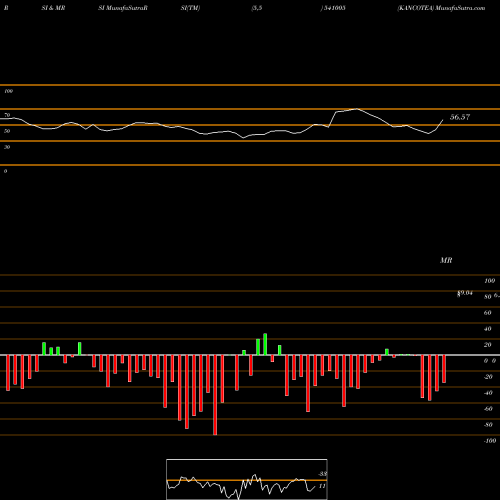Viewport: 500px width, 500px height.
Task: Click the "SI MunafaSutraR" header text
Action: point(123,8)
